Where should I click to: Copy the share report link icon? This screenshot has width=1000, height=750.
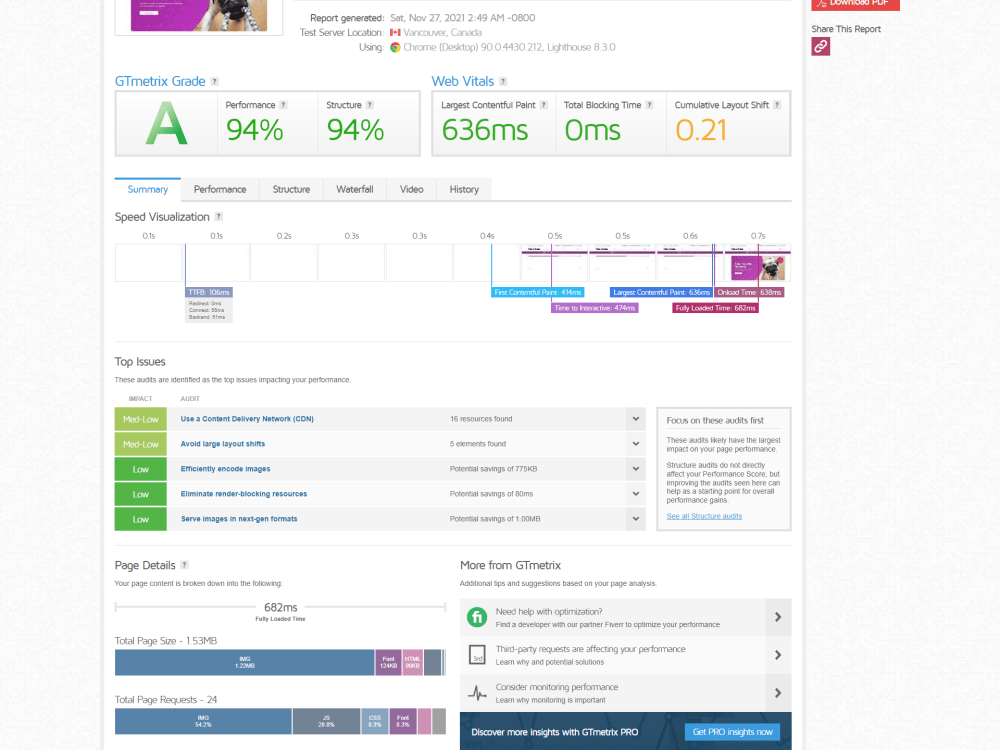tap(820, 47)
